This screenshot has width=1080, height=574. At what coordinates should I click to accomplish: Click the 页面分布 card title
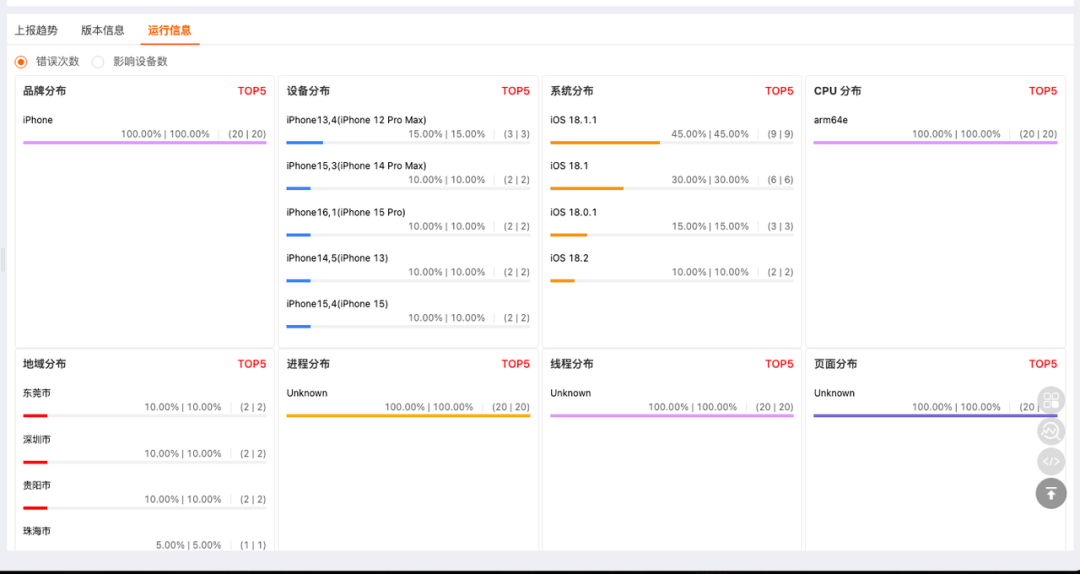tap(835, 364)
